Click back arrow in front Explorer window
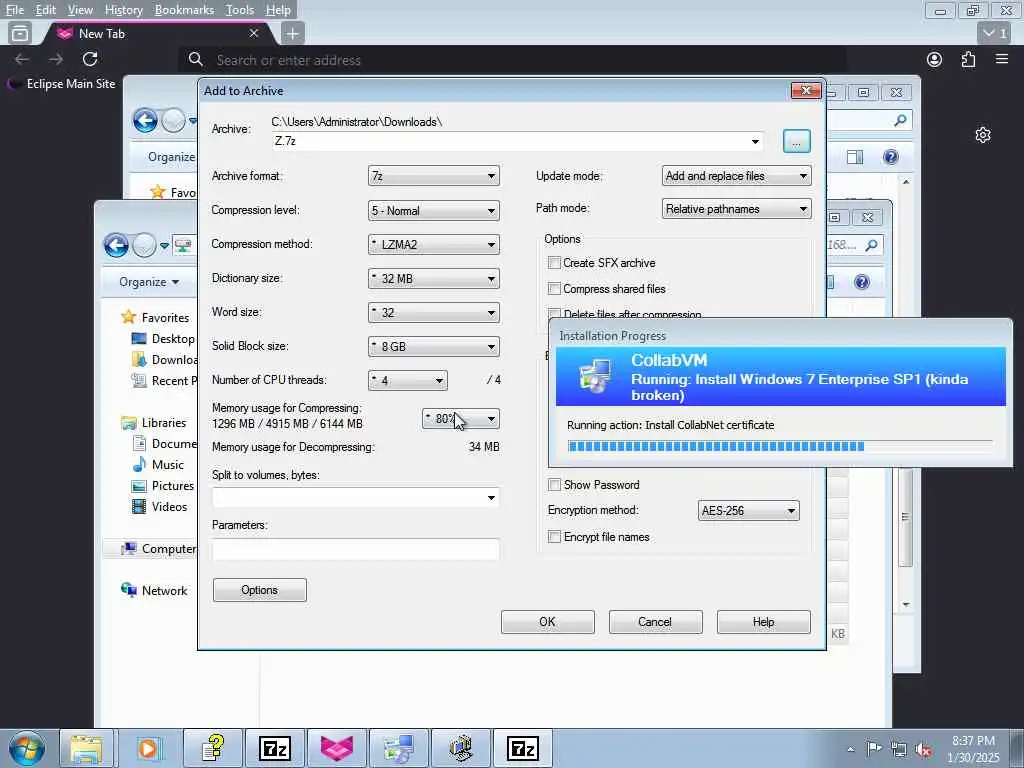Image resolution: width=1024 pixels, height=768 pixels. (116, 246)
